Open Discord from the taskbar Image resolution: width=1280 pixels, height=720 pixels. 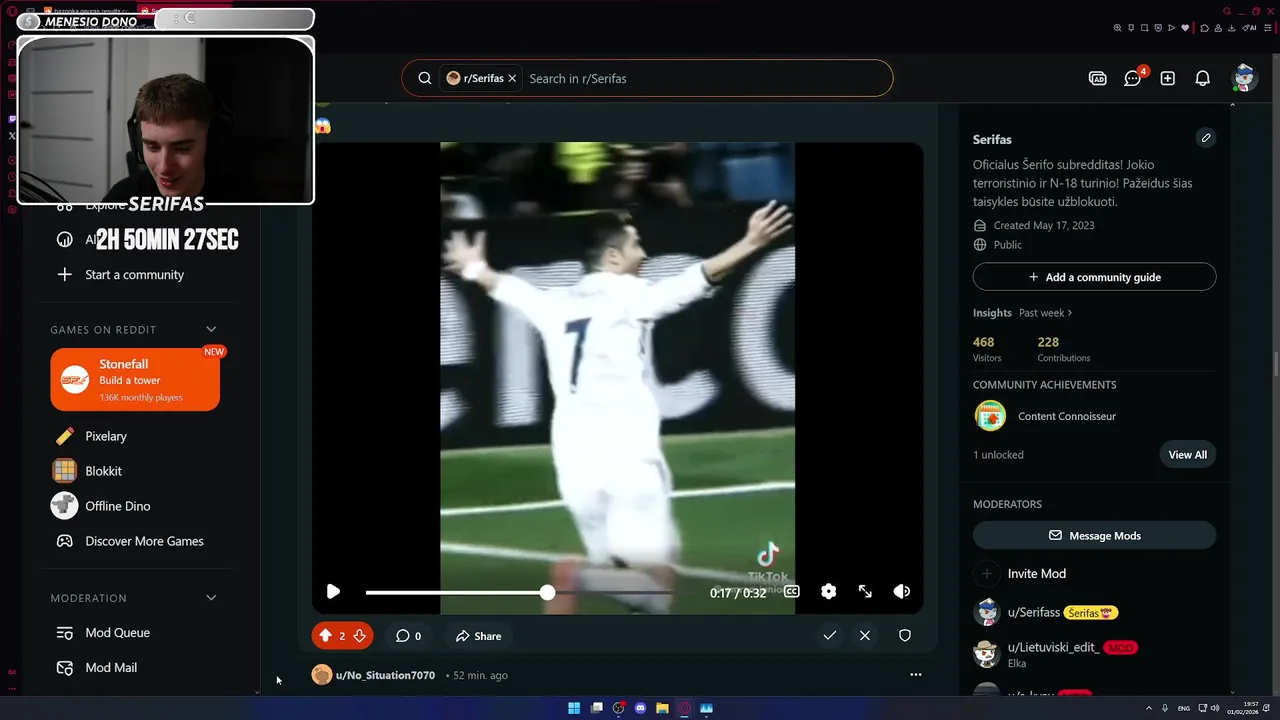[640, 708]
